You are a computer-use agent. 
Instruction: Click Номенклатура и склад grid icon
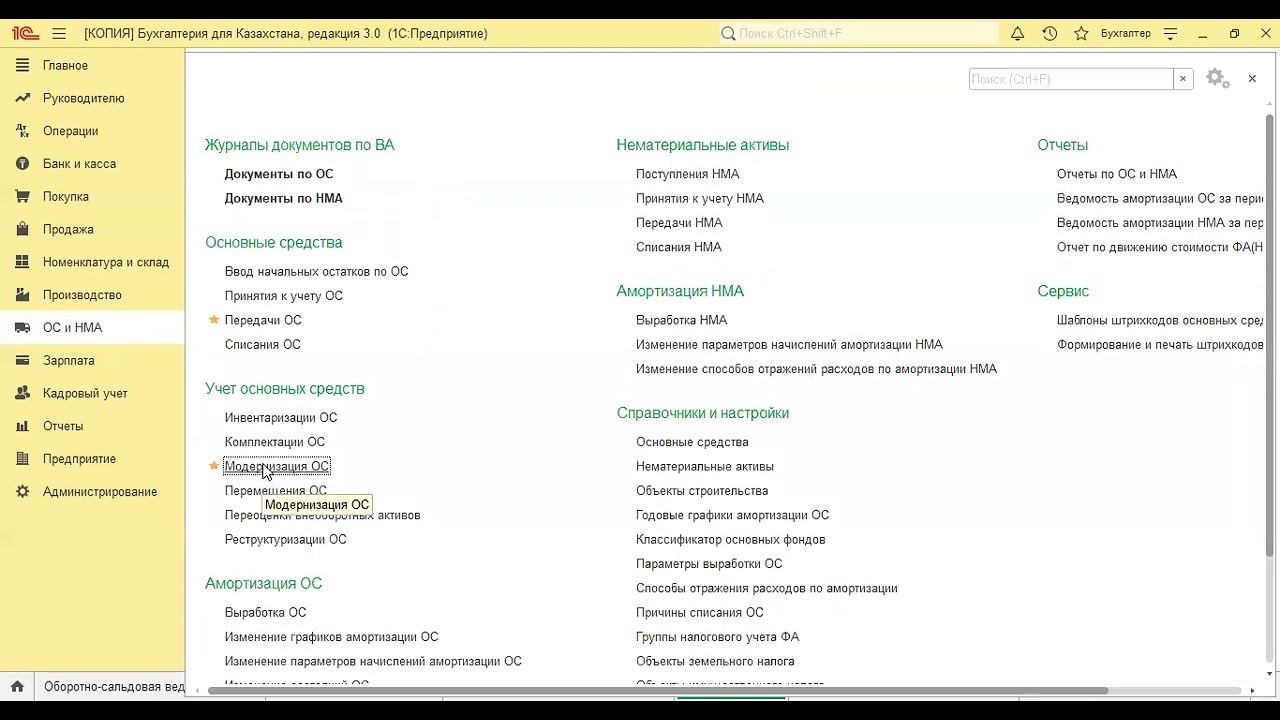pos(22,262)
